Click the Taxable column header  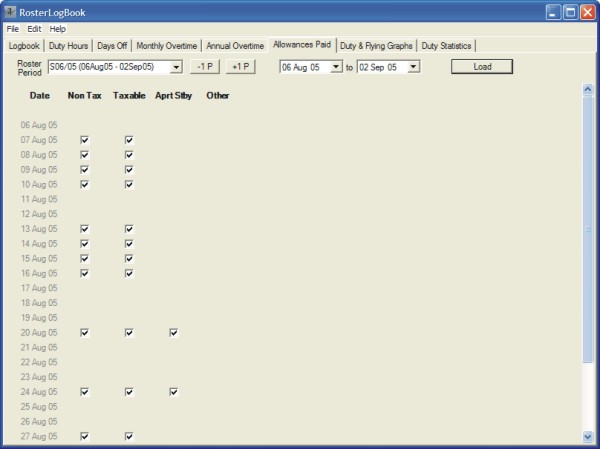(x=129, y=96)
